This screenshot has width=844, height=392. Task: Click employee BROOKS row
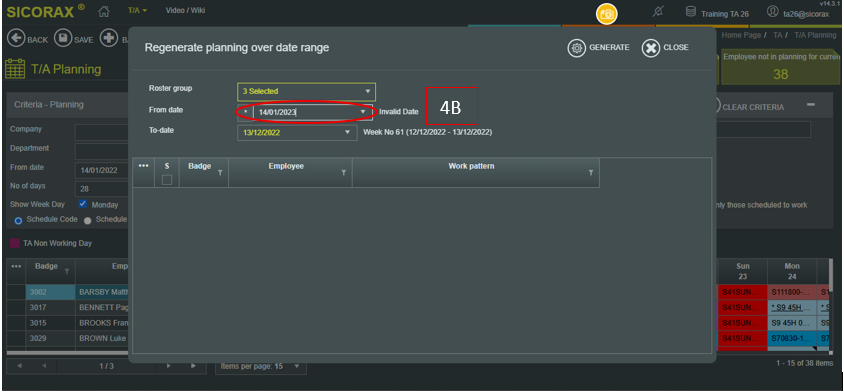(102, 323)
